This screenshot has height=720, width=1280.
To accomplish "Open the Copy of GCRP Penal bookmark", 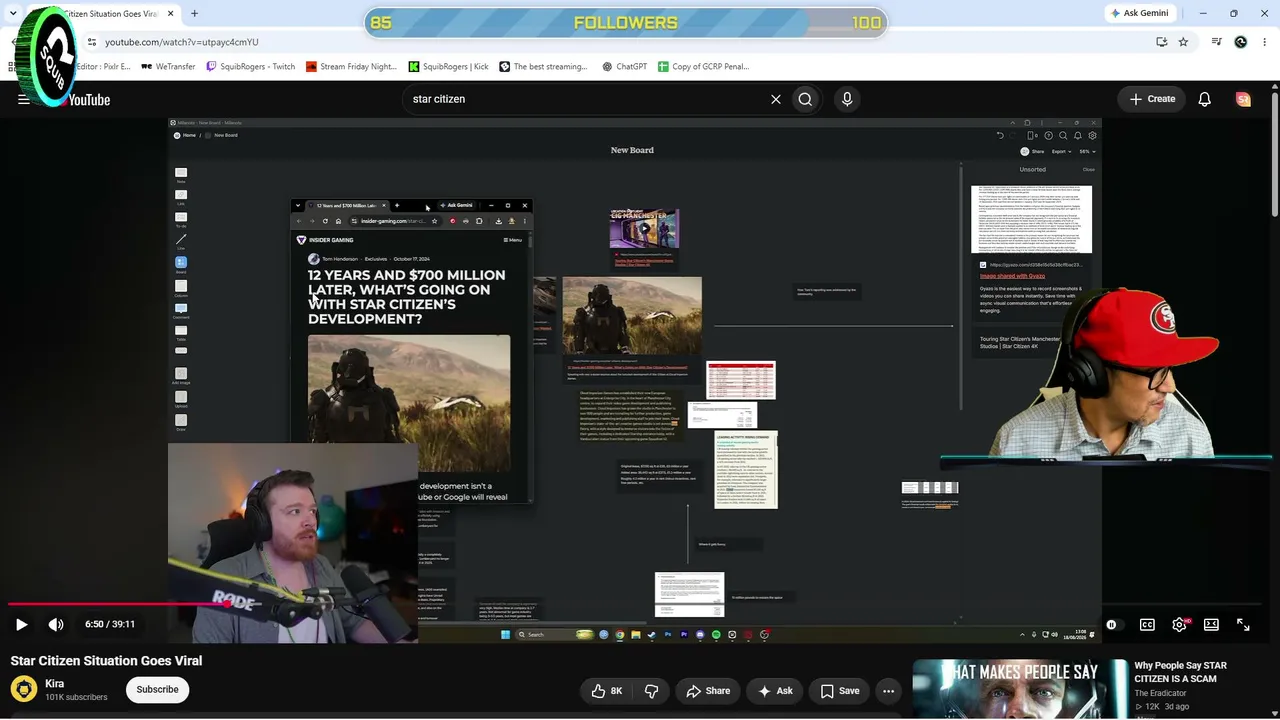I will [x=703, y=67].
